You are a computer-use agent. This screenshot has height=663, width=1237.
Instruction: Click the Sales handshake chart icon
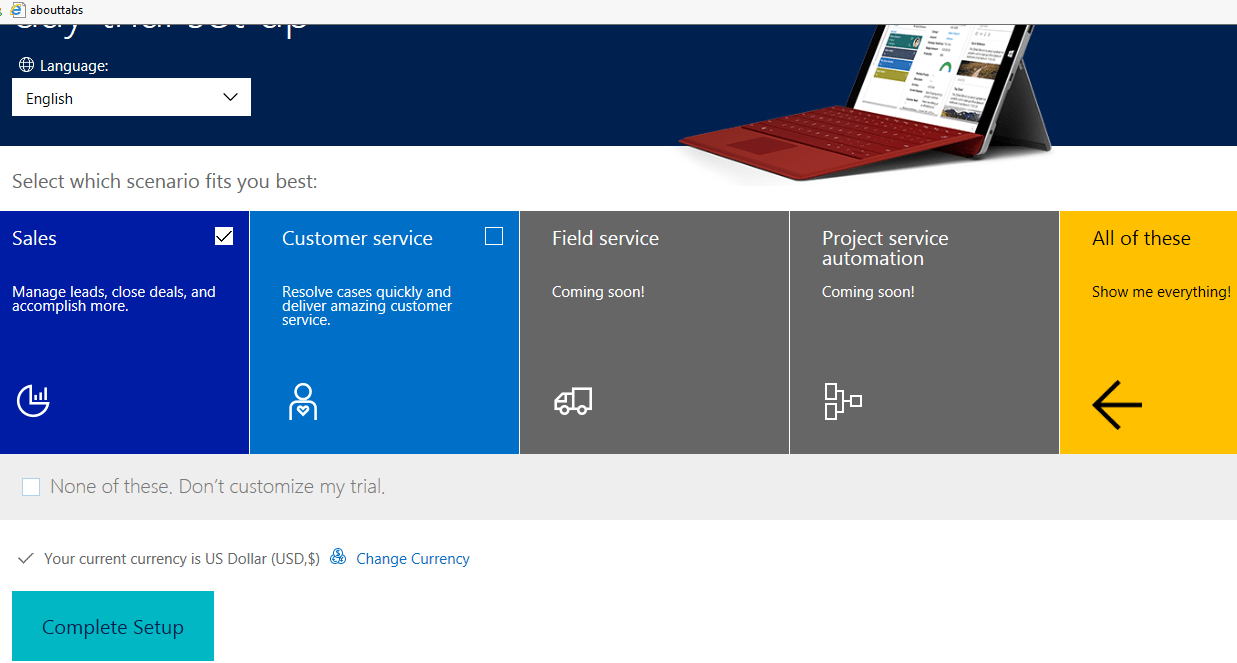click(33, 400)
